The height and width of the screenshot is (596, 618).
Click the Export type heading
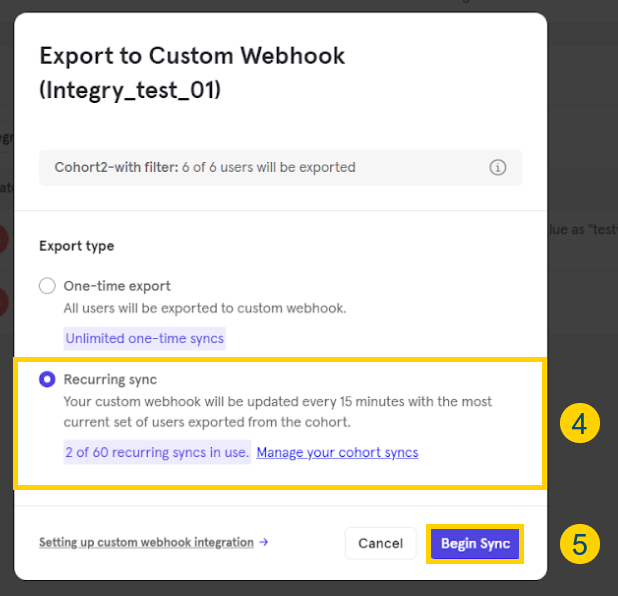coord(77,246)
